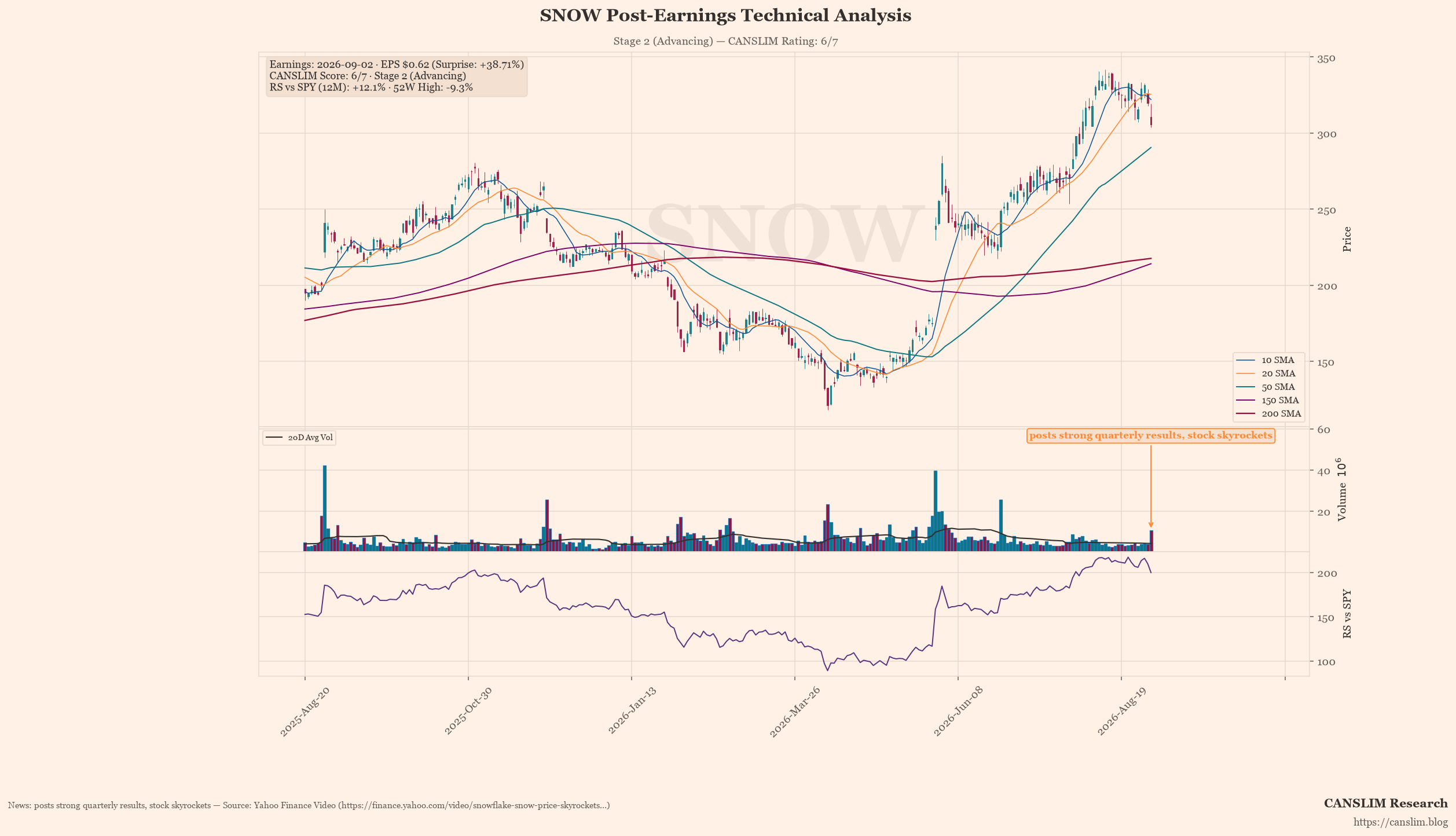Click the chart title SNOW Post-Earnings Technical Analysis
Image resolution: width=1456 pixels, height=836 pixels.
click(x=725, y=16)
